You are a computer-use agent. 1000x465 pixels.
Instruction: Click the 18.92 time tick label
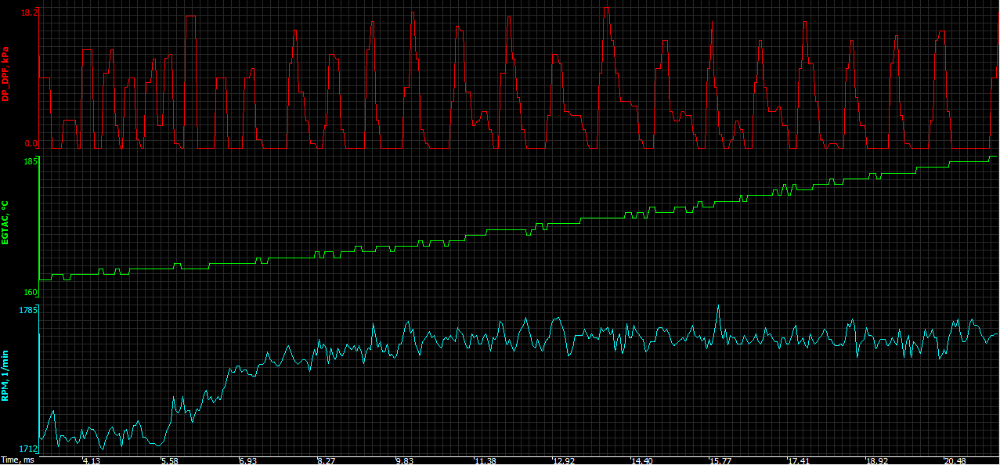(x=877, y=460)
